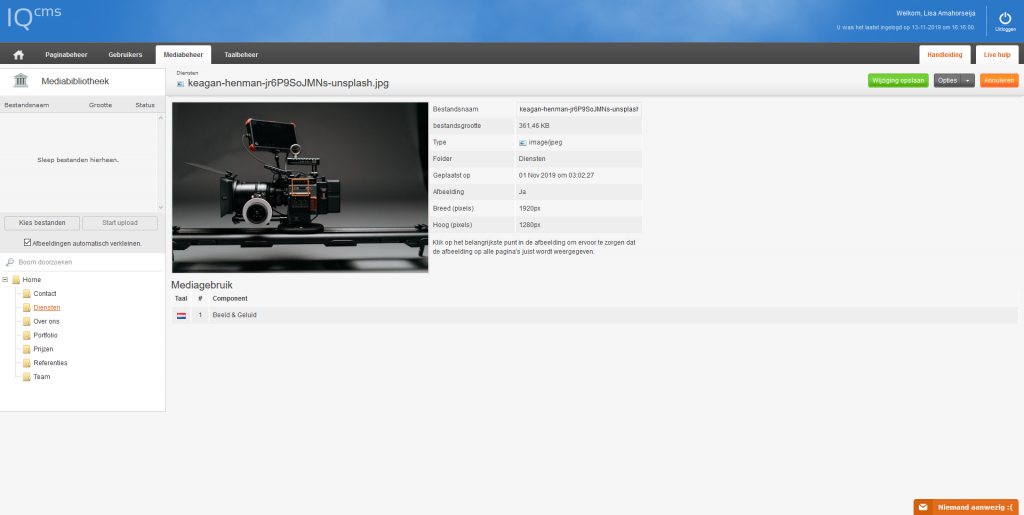The image size is (1024, 515).
Task: Click the upload list scrollbar
Action: (161, 162)
